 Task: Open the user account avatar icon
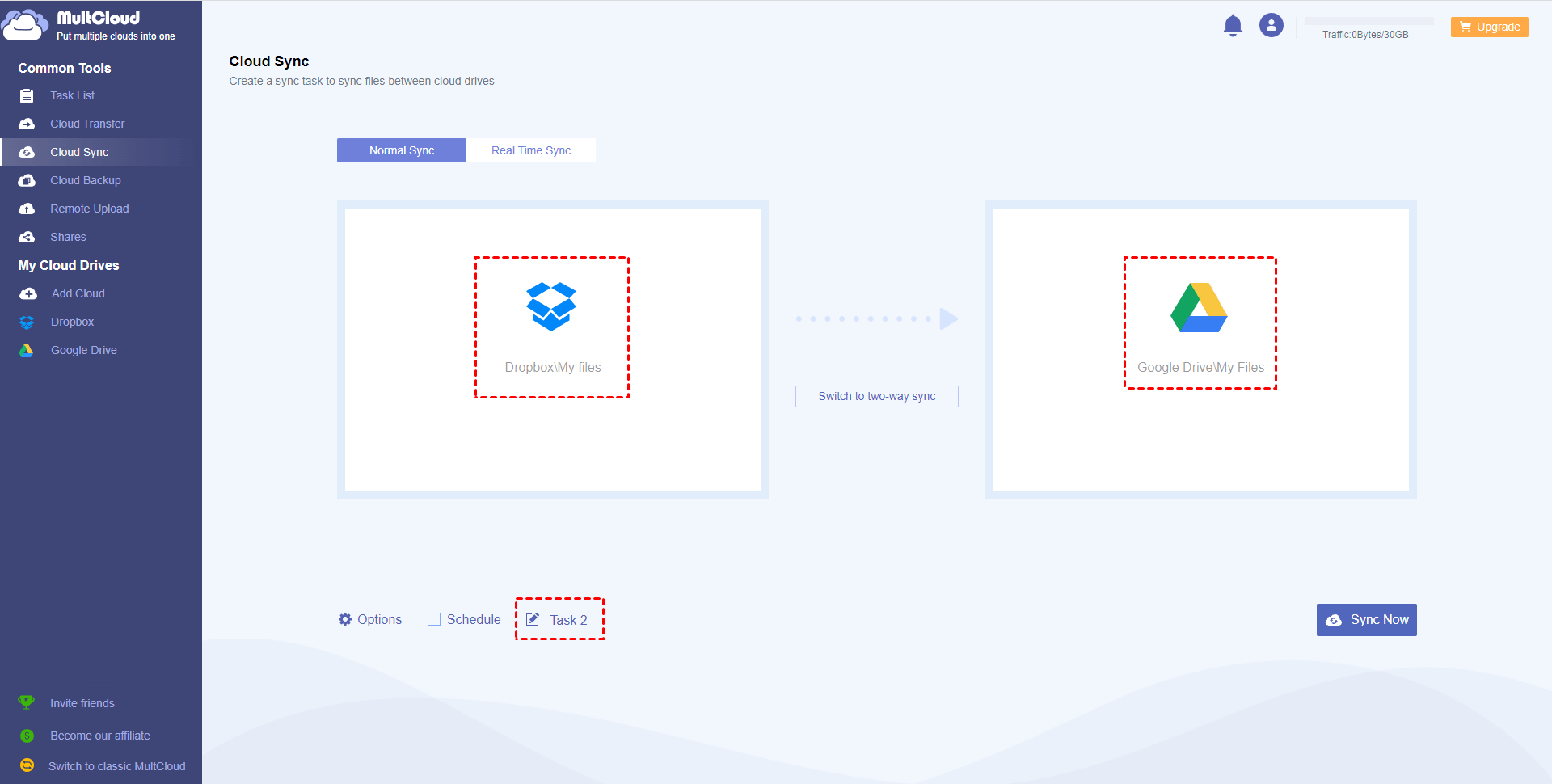(x=1272, y=25)
